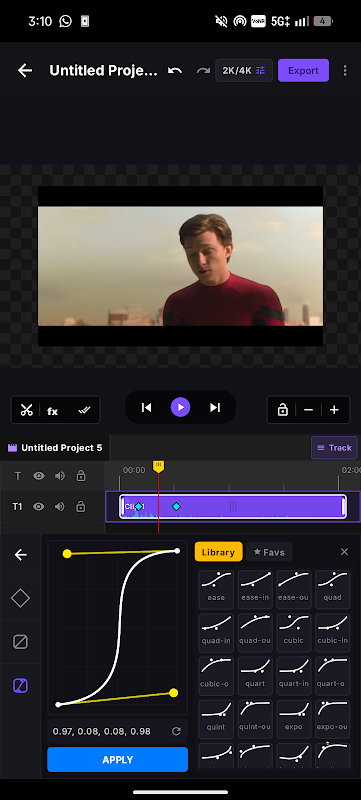Viewport: 361px width, 800px height.
Task: Choose the quint curve preset
Action: pos(216,719)
